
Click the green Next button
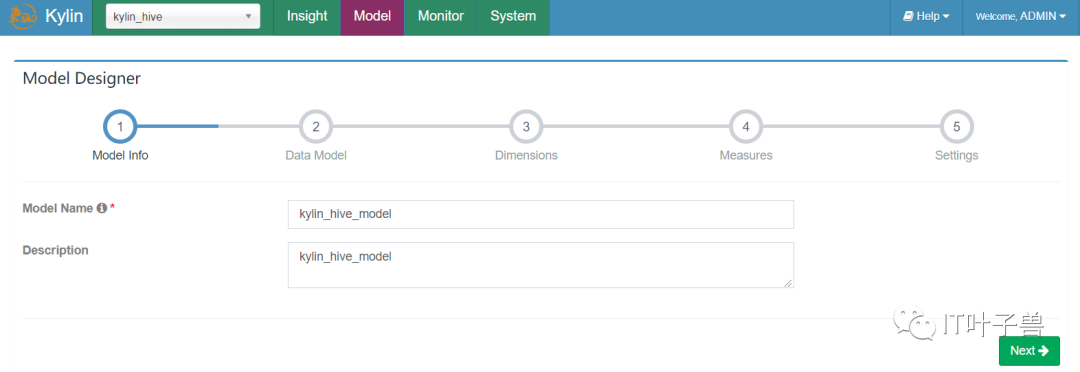click(x=1029, y=351)
